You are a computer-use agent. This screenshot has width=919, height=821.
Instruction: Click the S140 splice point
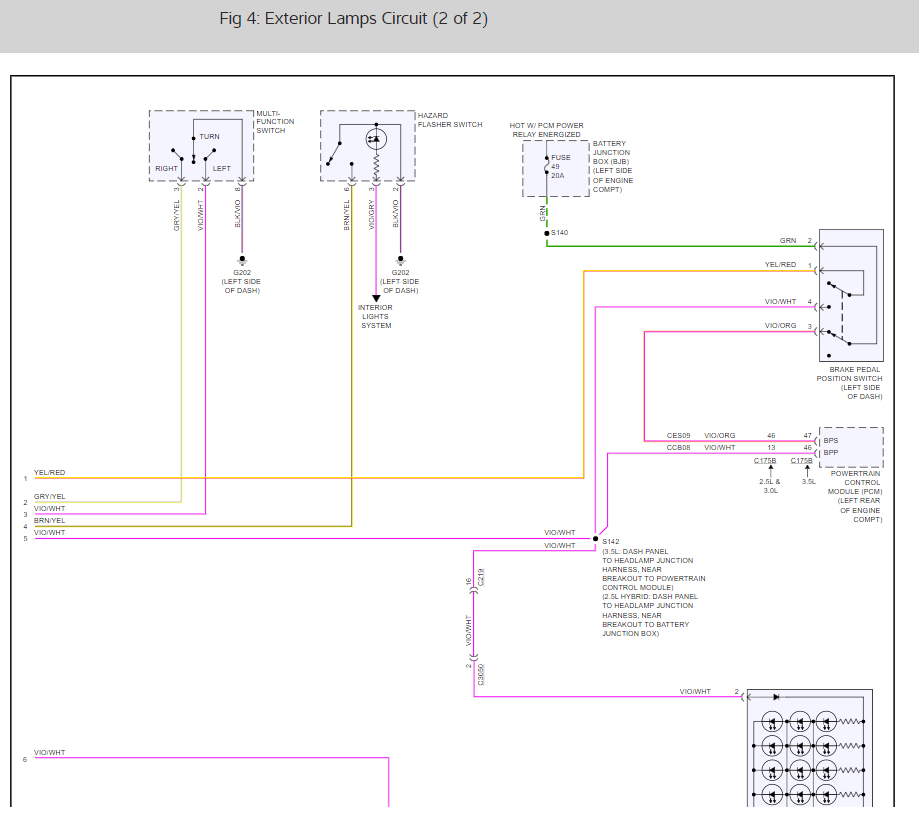click(x=547, y=233)
